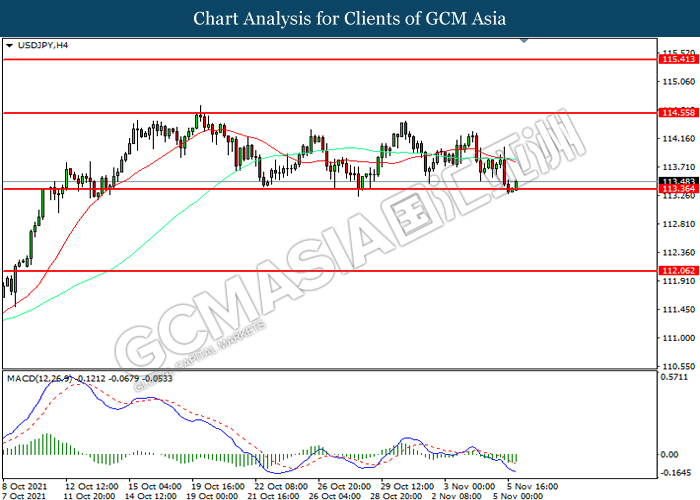Image resolution: width=700 pixels, height=500 pixels.
Task: Click the 15 Oct 04:00 time label
Action: tap(155, 487)
